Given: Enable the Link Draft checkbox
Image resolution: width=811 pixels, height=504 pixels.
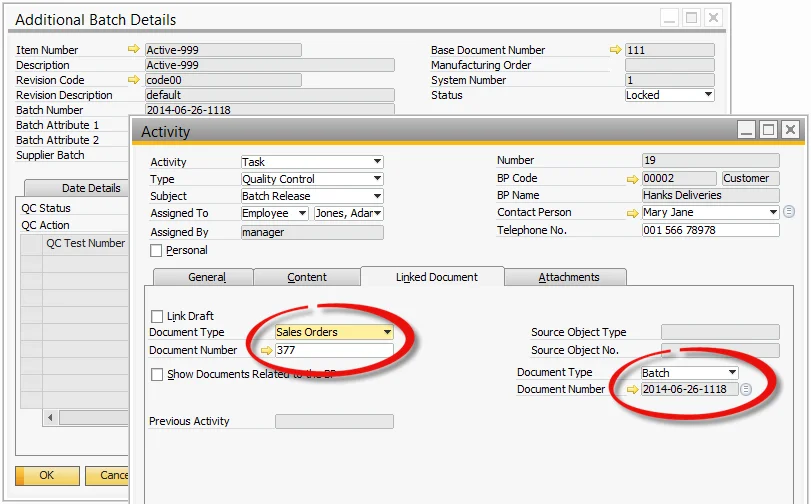Looking at the screenshot, I should coord(157,316).
